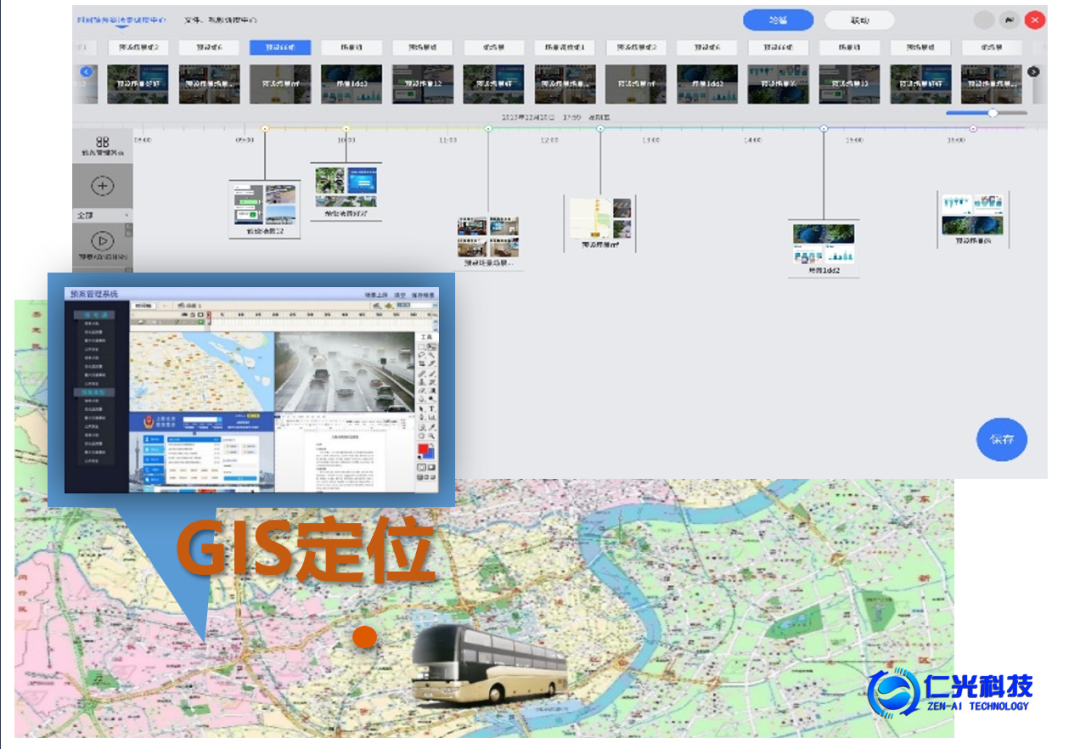Click the circular plus add icon

(x=102, y=187)
